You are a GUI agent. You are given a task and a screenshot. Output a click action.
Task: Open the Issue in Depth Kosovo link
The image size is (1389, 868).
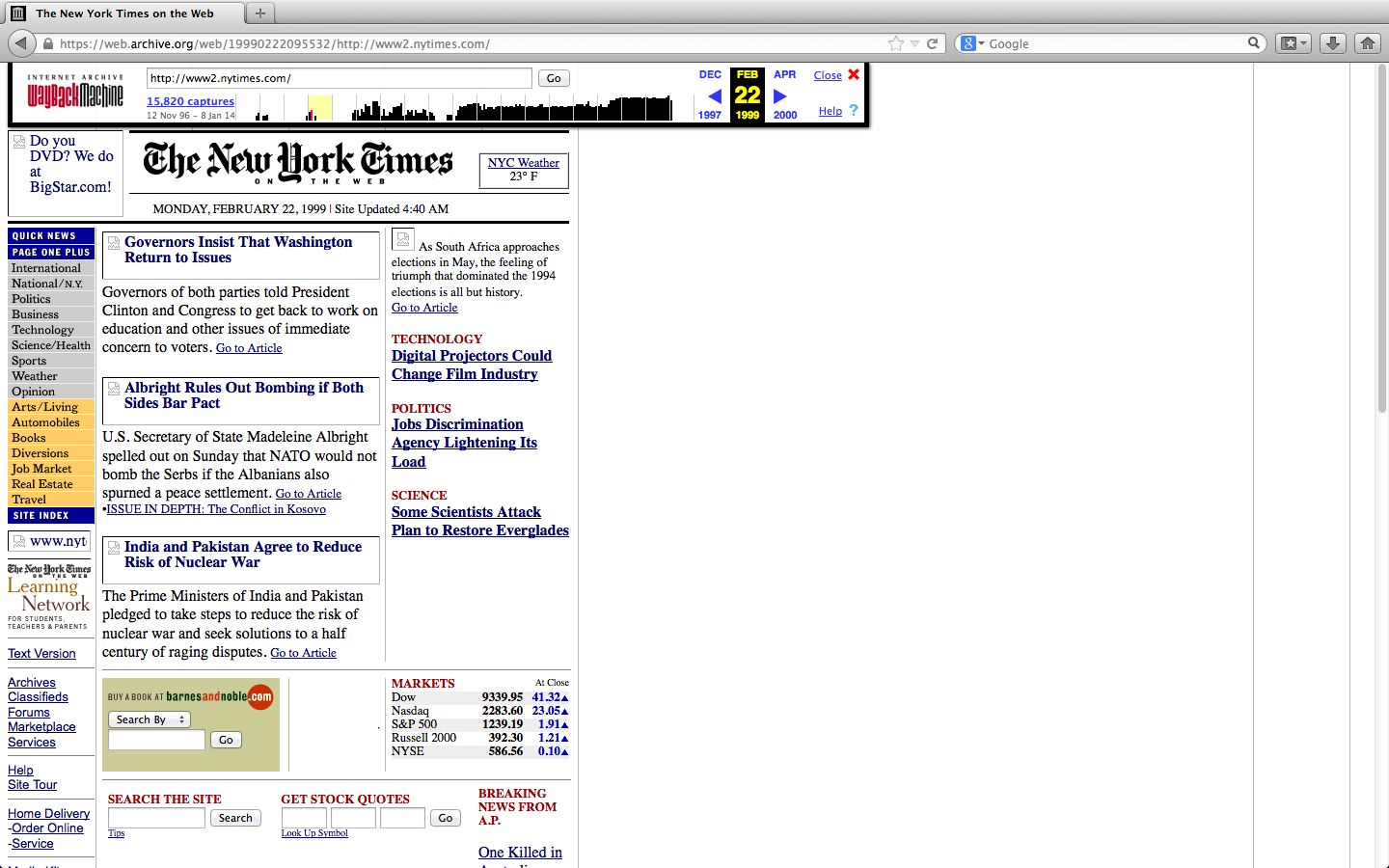216,509
